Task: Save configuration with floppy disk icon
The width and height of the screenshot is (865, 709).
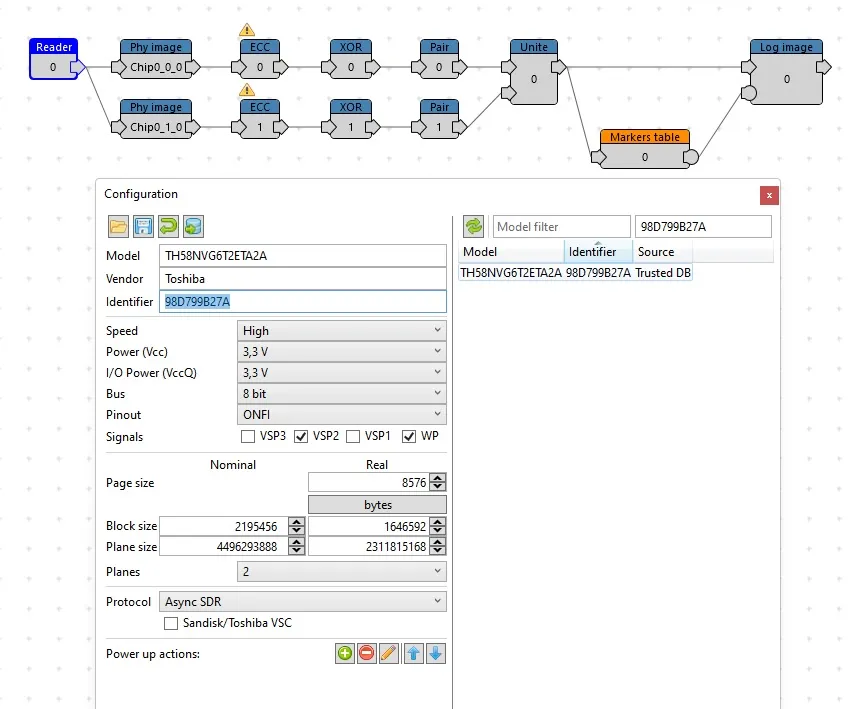Action: click(x=143, y=226)
